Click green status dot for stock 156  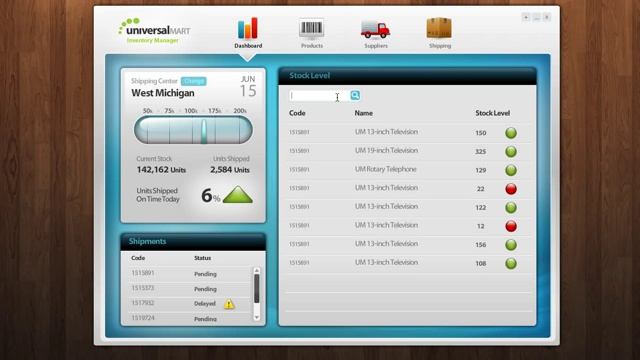[x=511, y=244]
